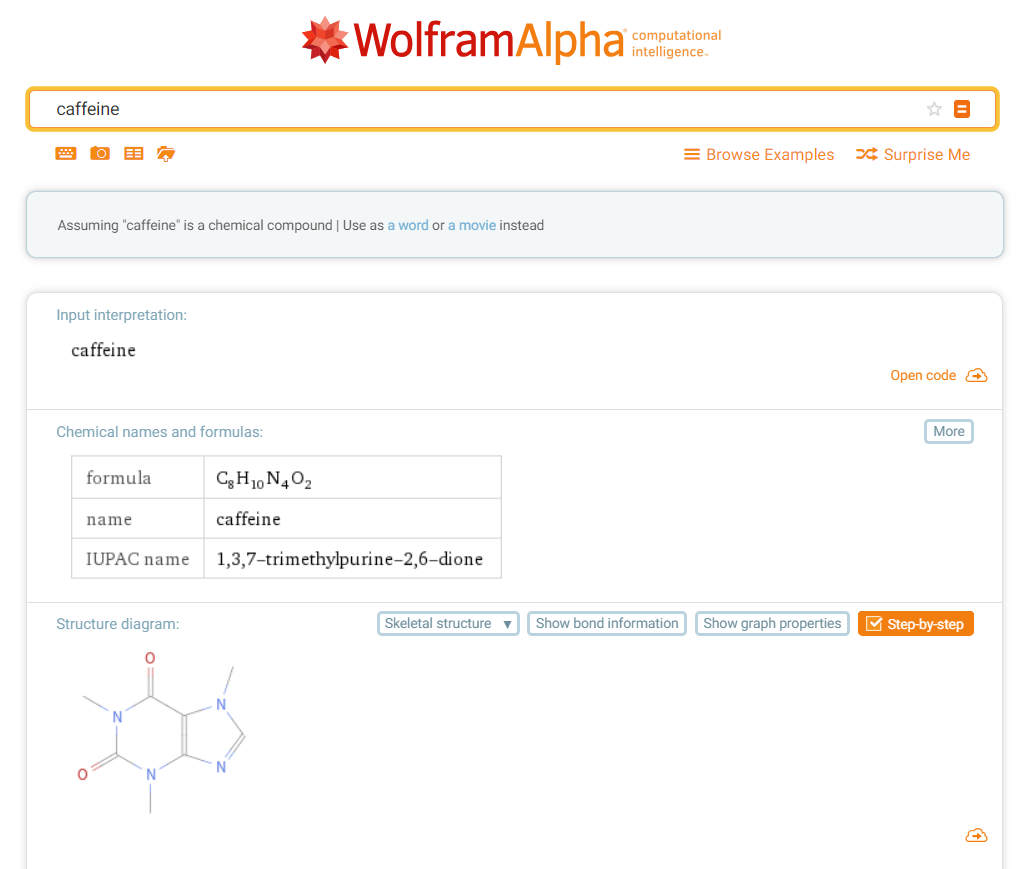The width and height of the screenshot is (1026, 869).
Task: Click the cloud icon below structure diagram
Action: 976,836
